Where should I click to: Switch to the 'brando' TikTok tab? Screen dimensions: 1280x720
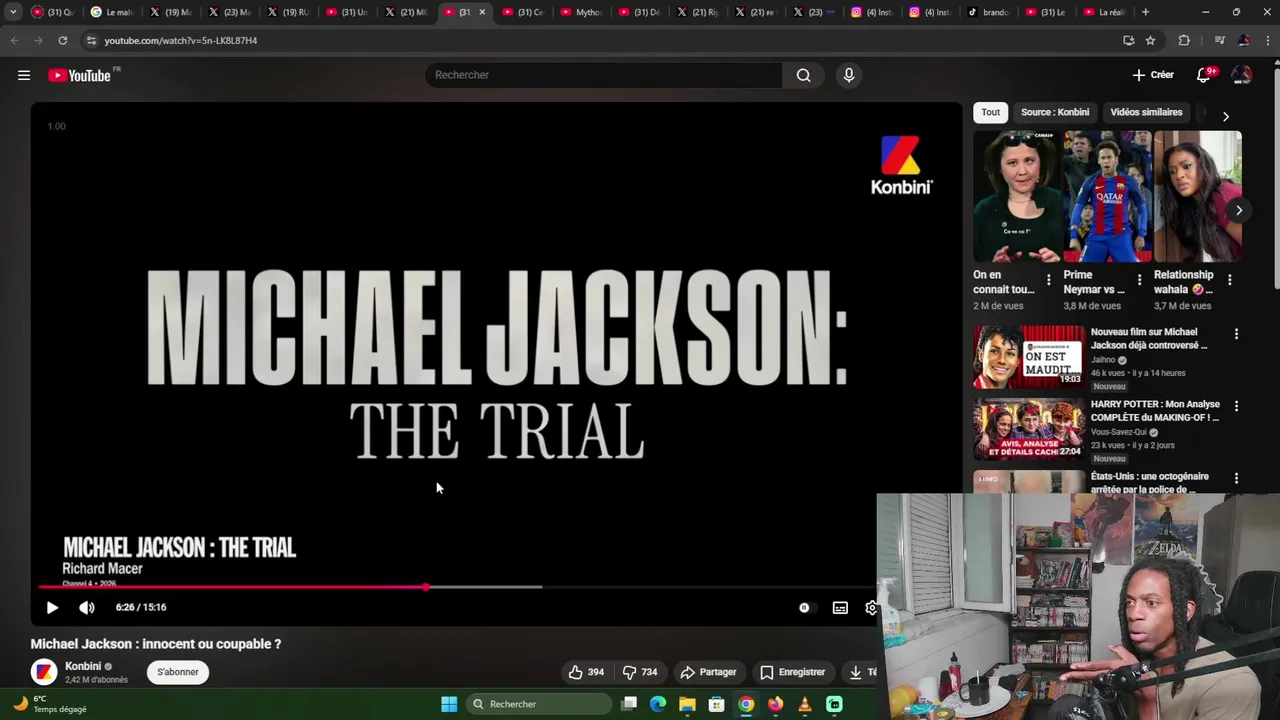click(988, 12)
